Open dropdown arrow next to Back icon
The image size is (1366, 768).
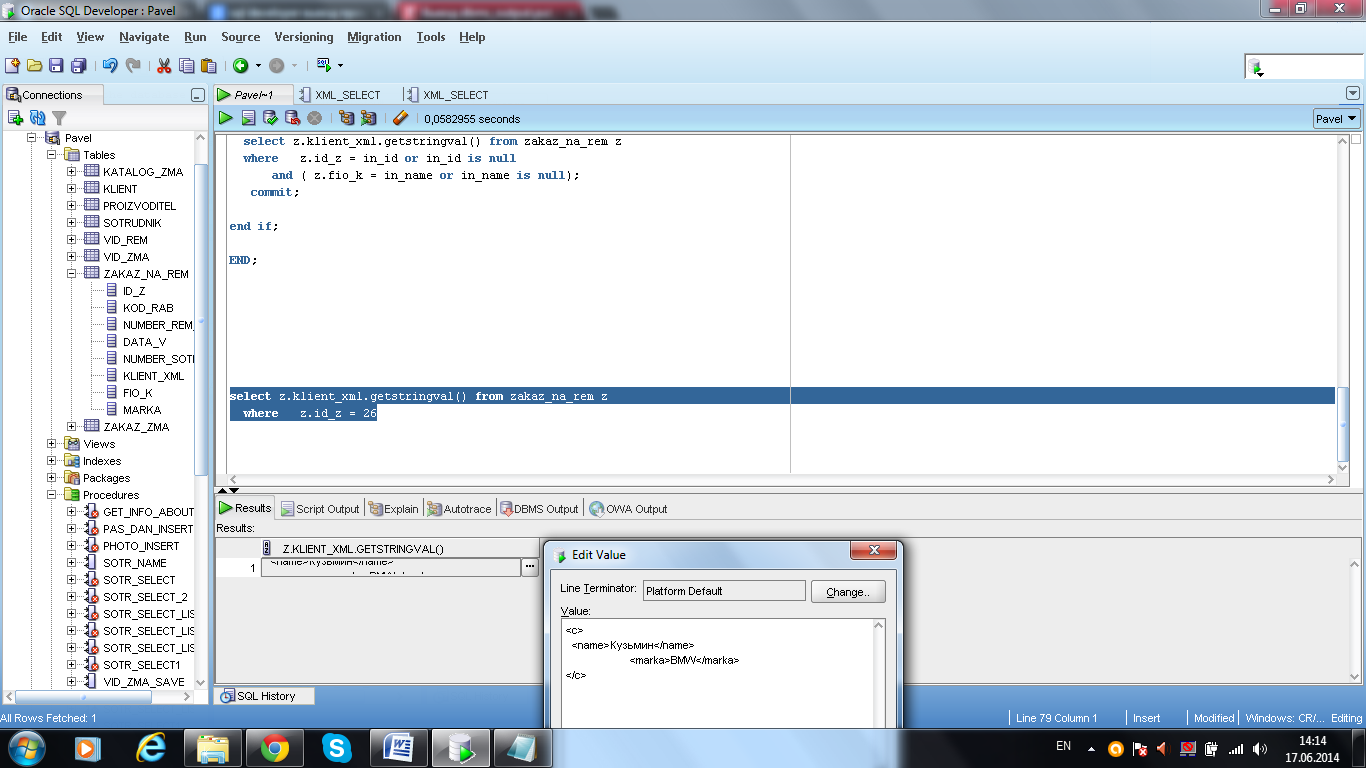pos(258,65)
